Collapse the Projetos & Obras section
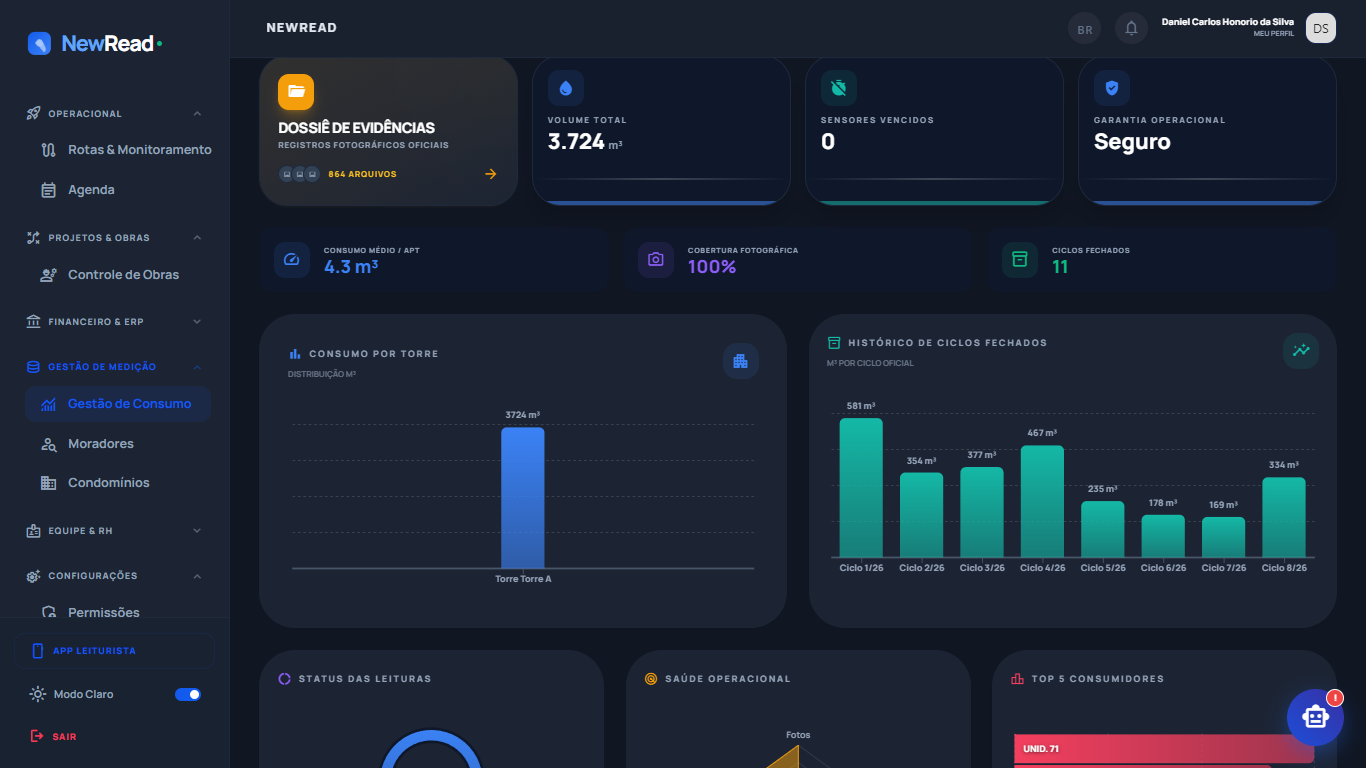This screenshot has width=1366, height=768. pyautogui.click(x=197, y=238)
